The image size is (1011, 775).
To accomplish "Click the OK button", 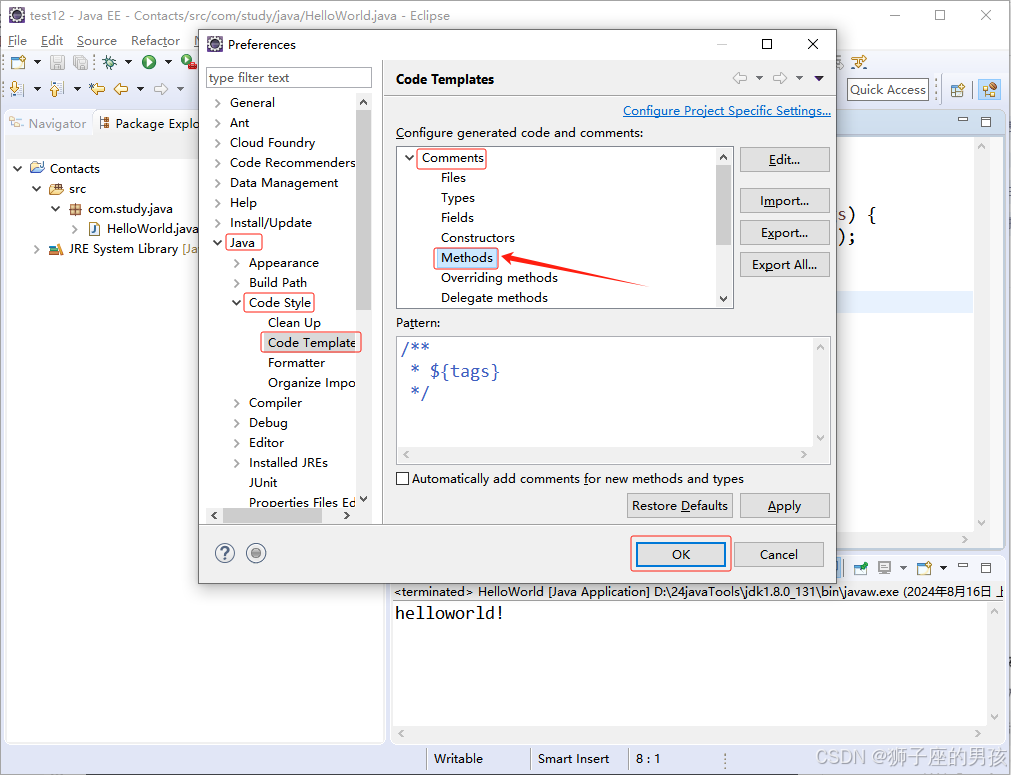I will (681, 554).
